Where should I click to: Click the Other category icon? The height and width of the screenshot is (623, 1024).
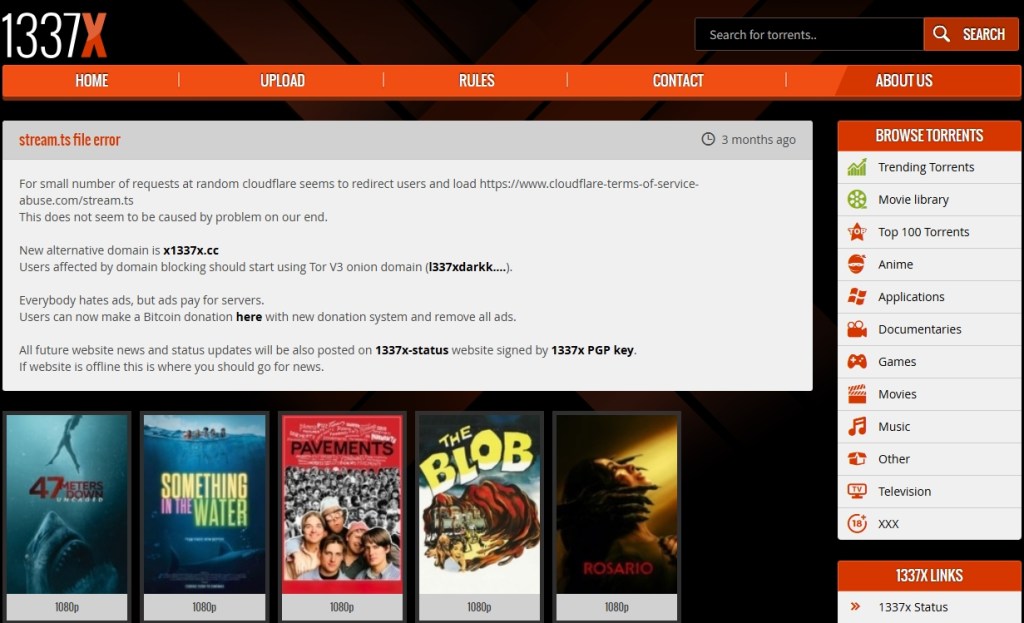click(856, 458)
